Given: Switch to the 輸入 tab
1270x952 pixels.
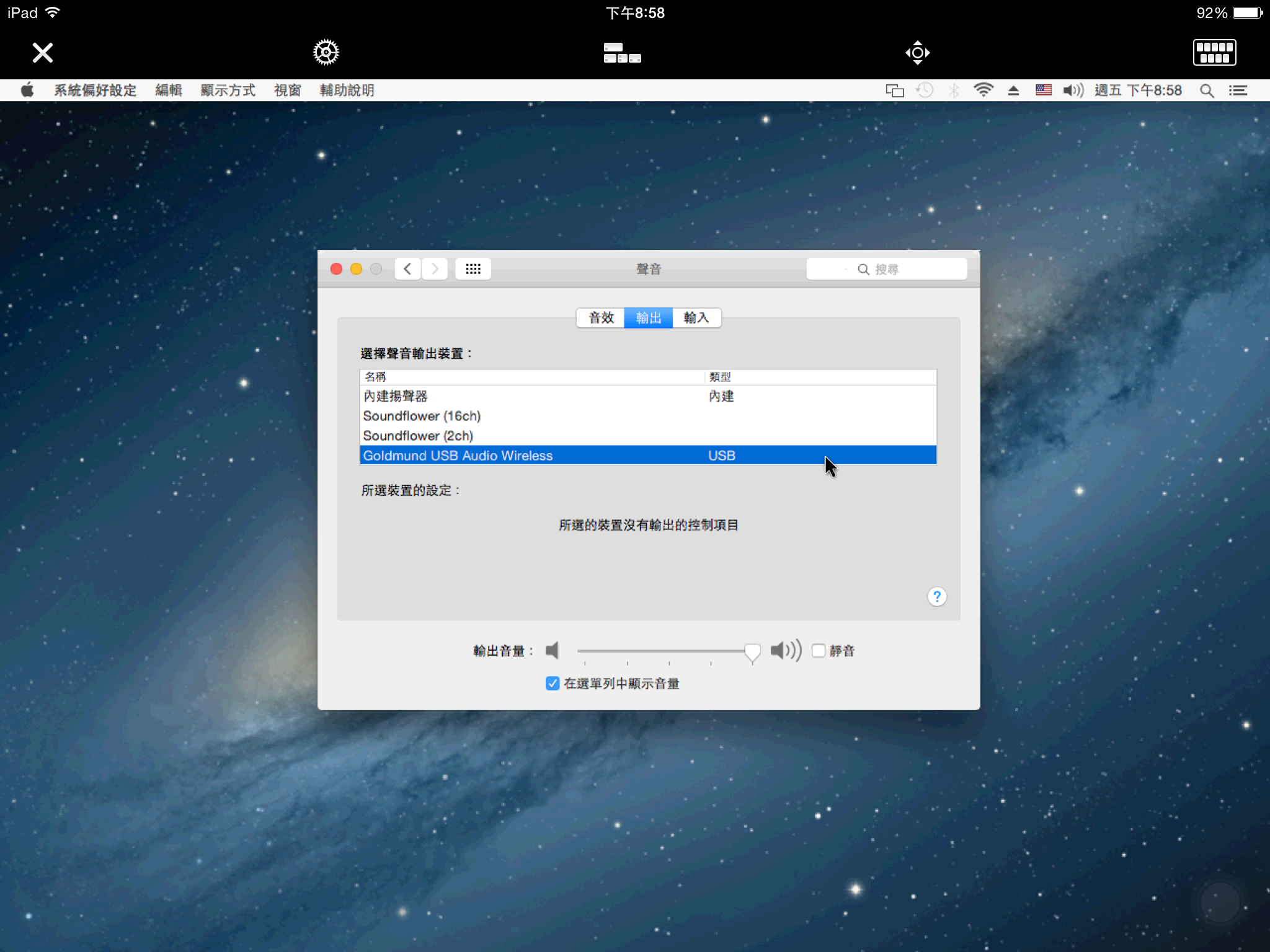Looking at the screenshot, I should pos(696,318).
